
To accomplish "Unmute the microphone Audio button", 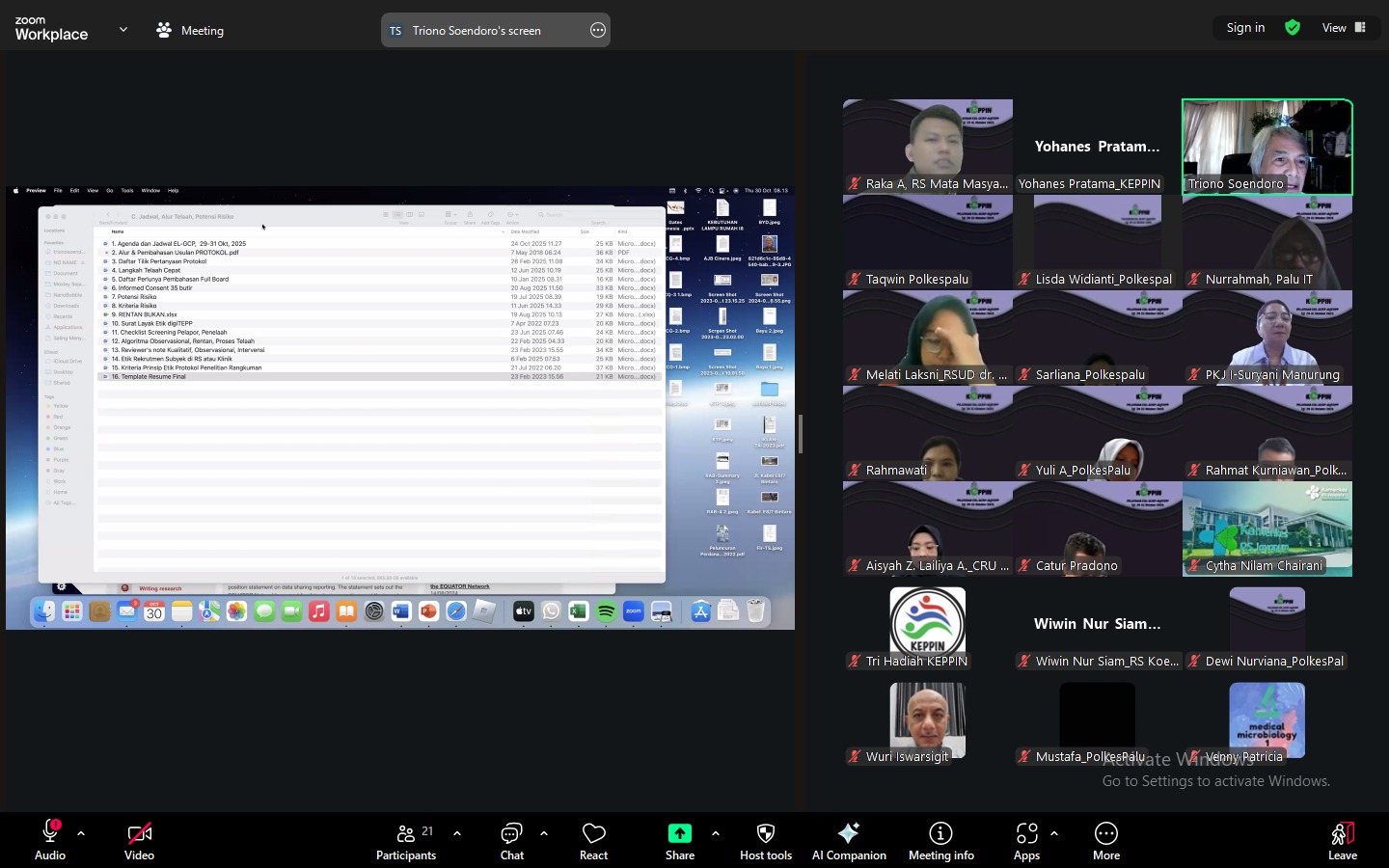I will pos(50,841).
